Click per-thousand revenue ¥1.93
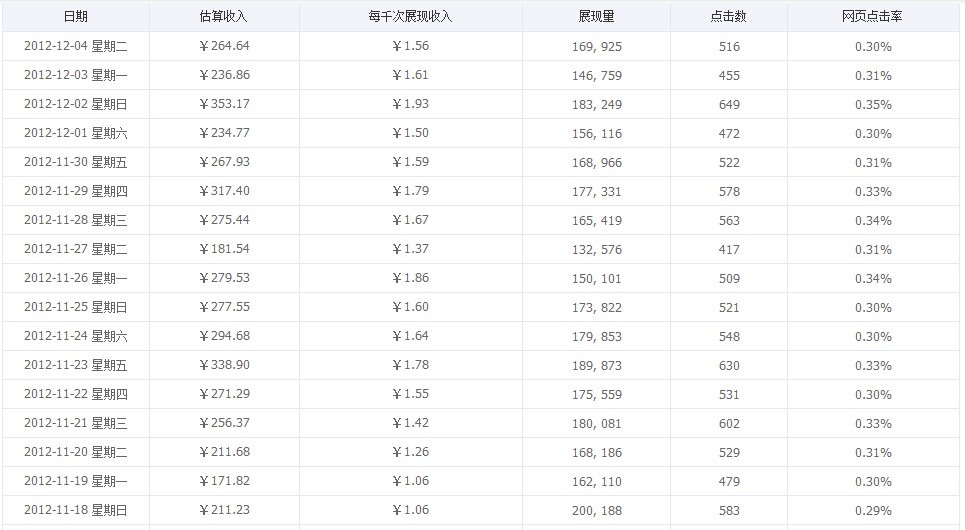 [410, 103]
